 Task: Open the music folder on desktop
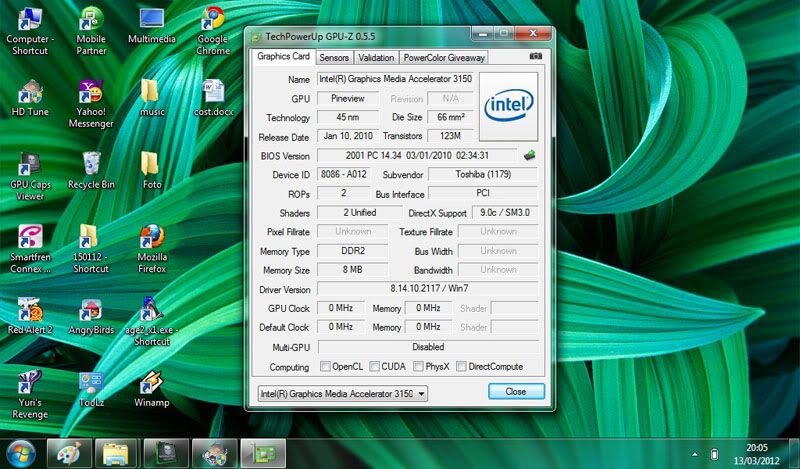coord(152,98)
